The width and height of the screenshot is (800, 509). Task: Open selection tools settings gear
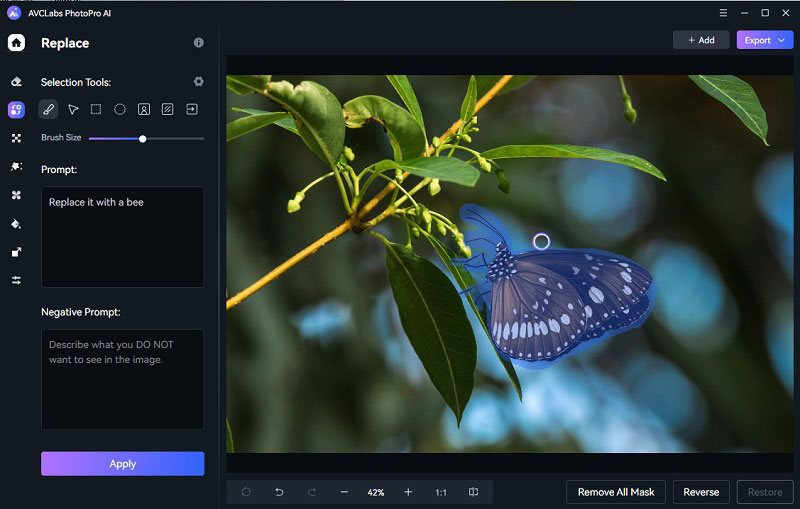coord(198,82)
